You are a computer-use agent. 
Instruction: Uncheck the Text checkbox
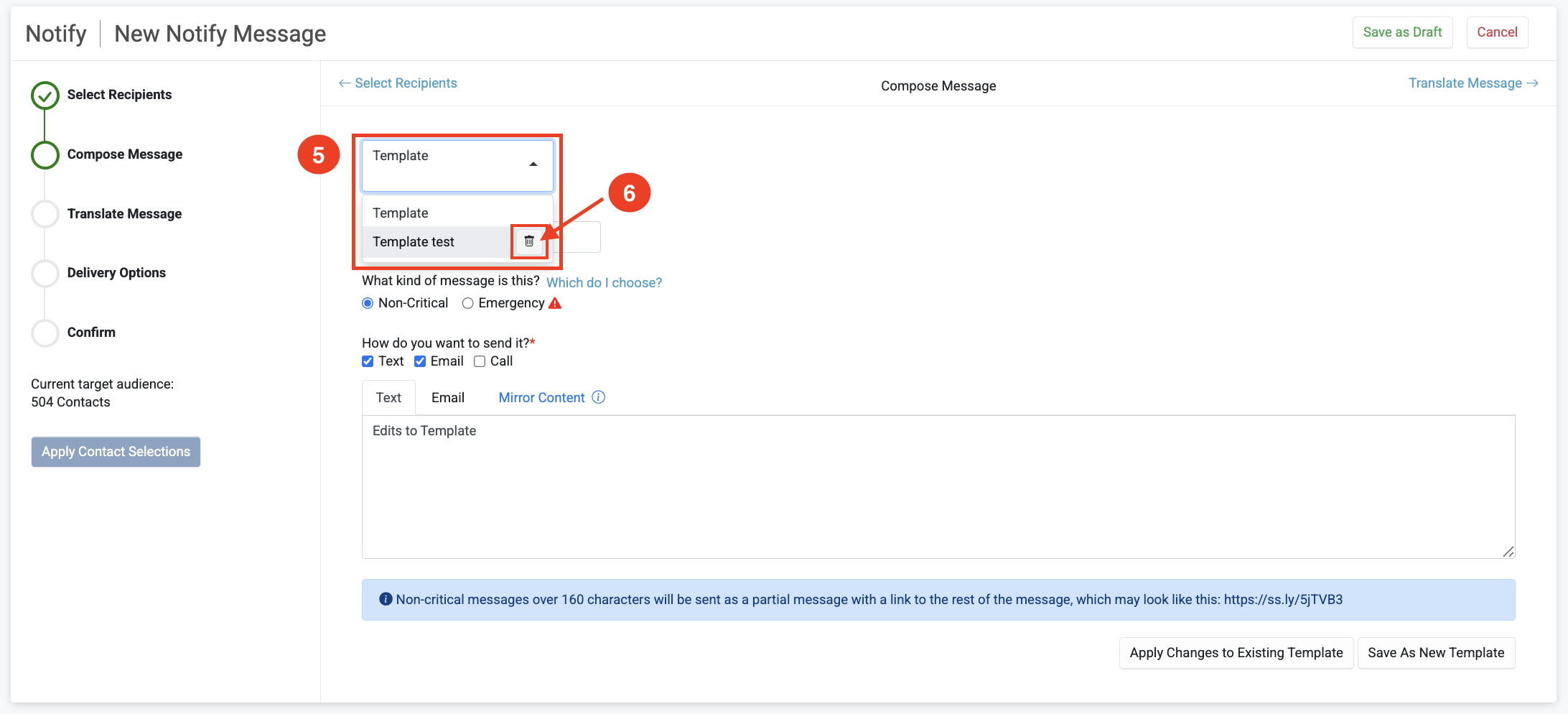coord(368,361)
